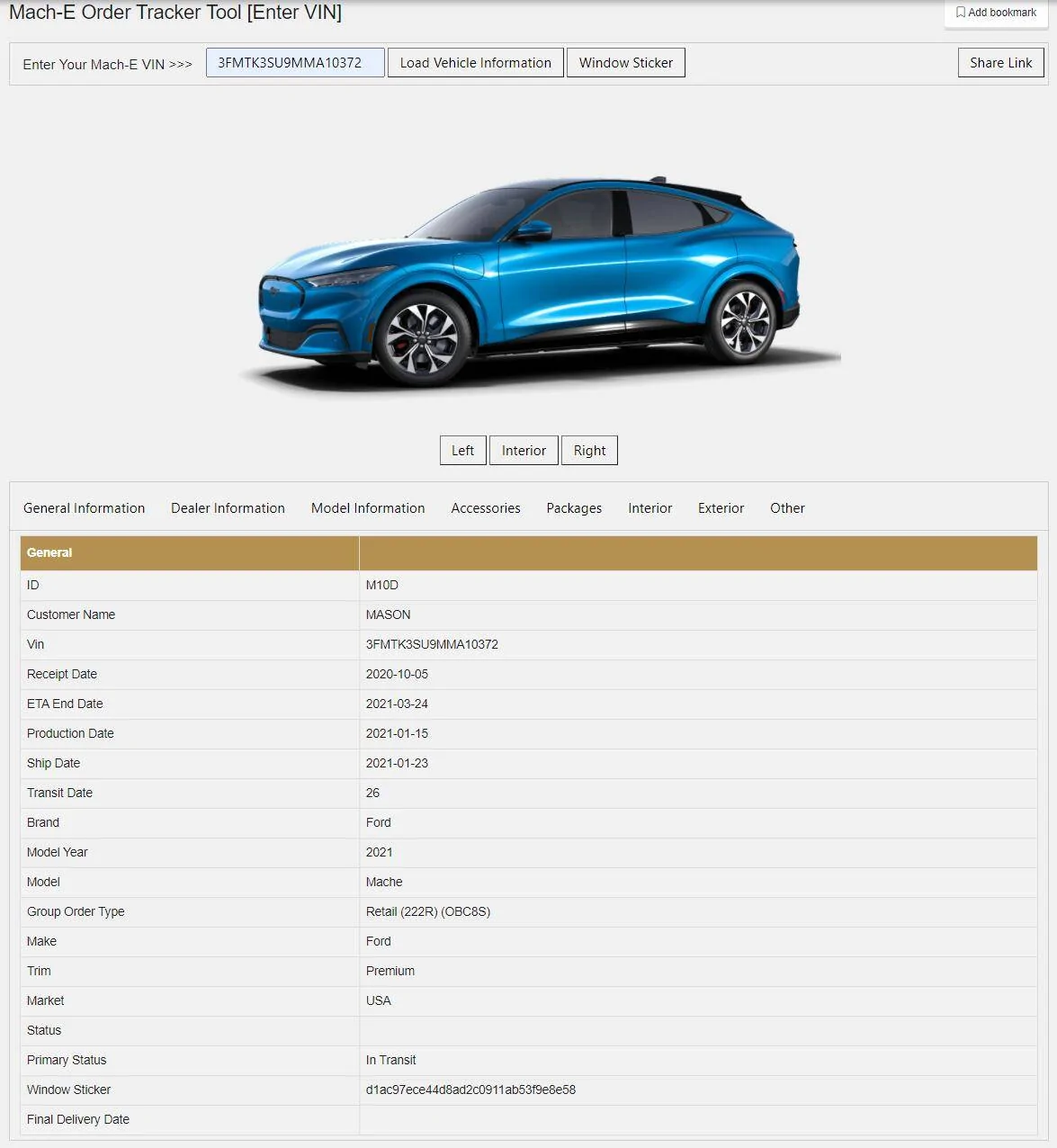Image resolution: width=1057 pixels, height=1148 pixels.
Task: Click ETA End Date value 2021-03-24
Action: [x=397, y=704]
